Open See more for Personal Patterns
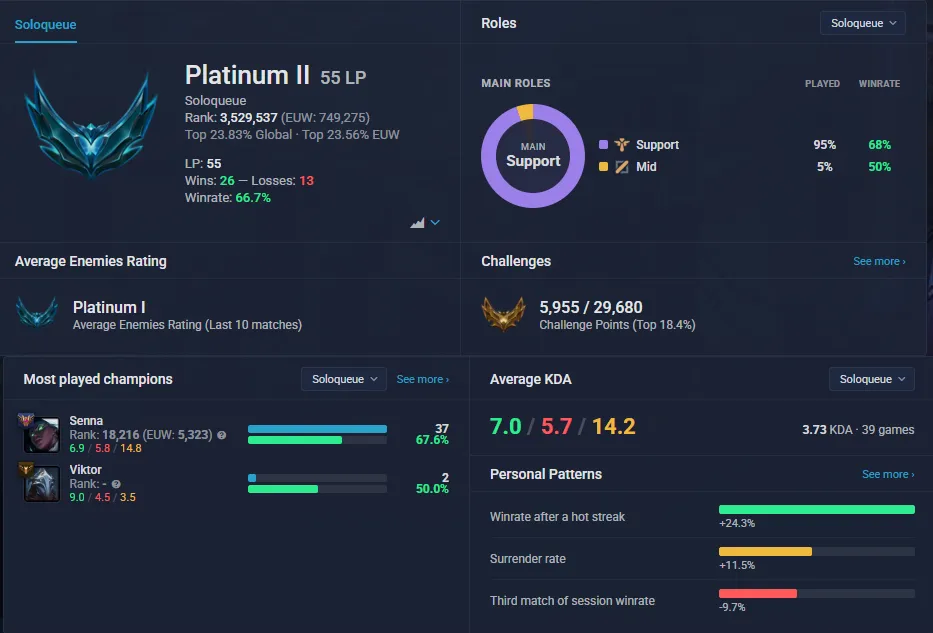 [x=888, y=474]
